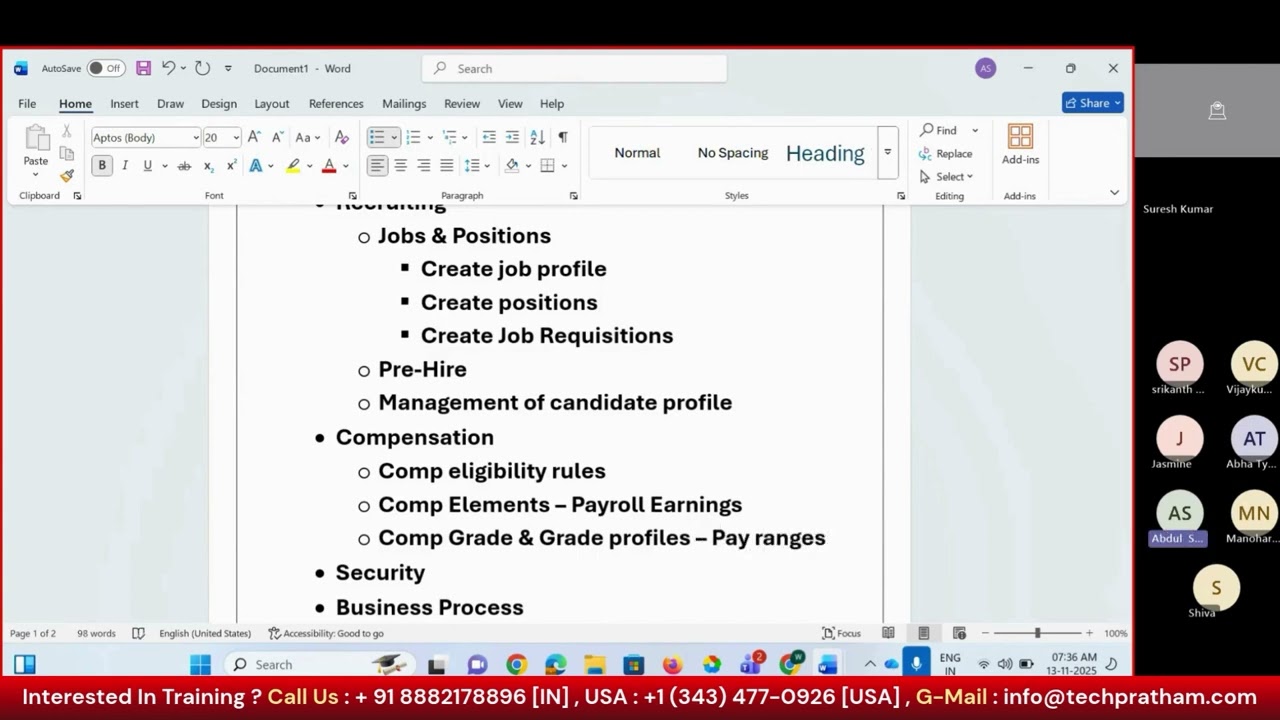The width and height of the screenshot is (1280, 720).
Task: Open Add-ins from the ribbon
Action: 1020,145
